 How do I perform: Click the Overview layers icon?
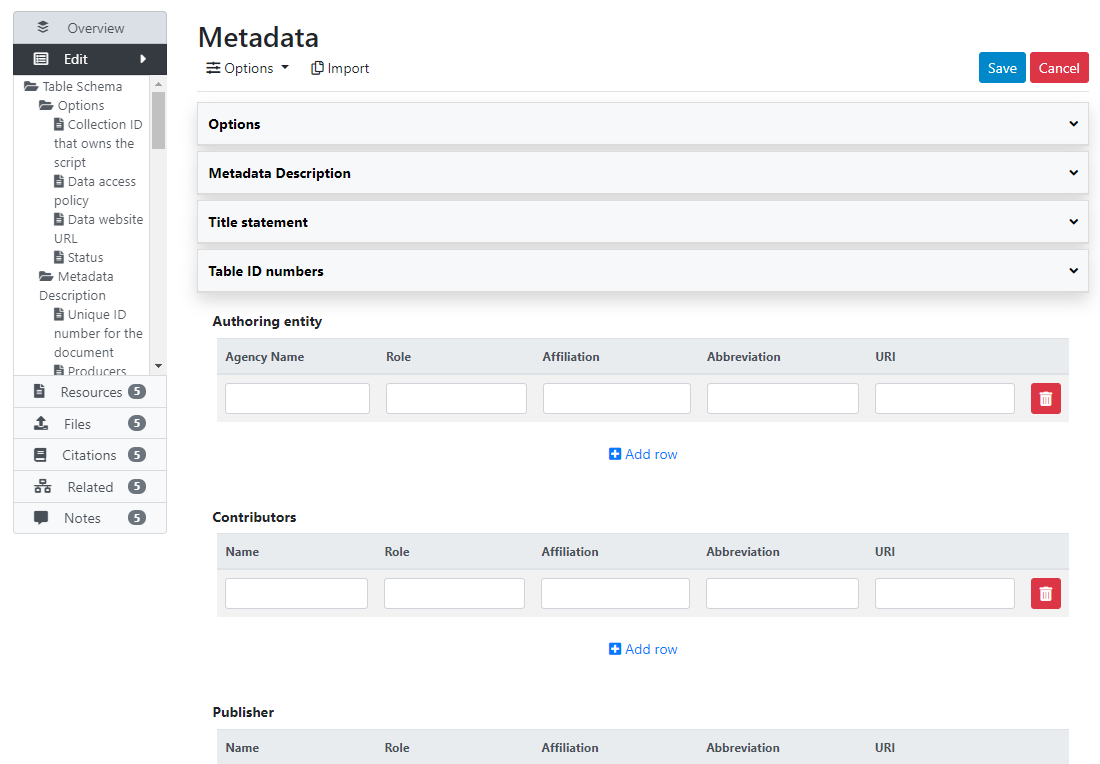pyautogui.click(x=43, y=27)
